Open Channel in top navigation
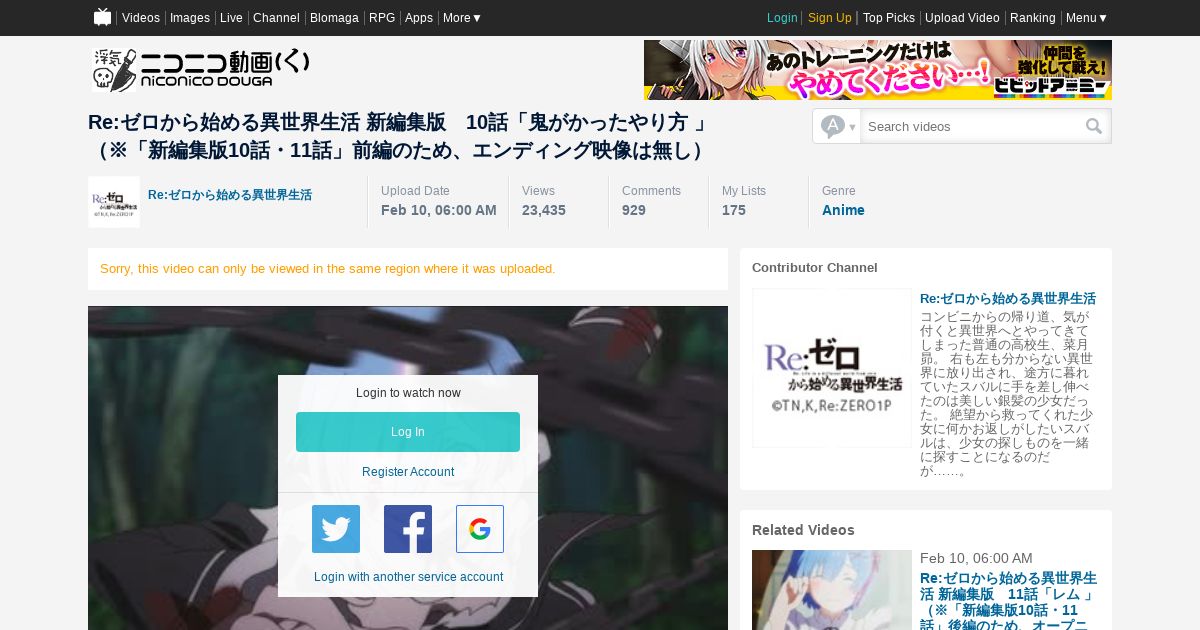 click(x=276, y=18)
